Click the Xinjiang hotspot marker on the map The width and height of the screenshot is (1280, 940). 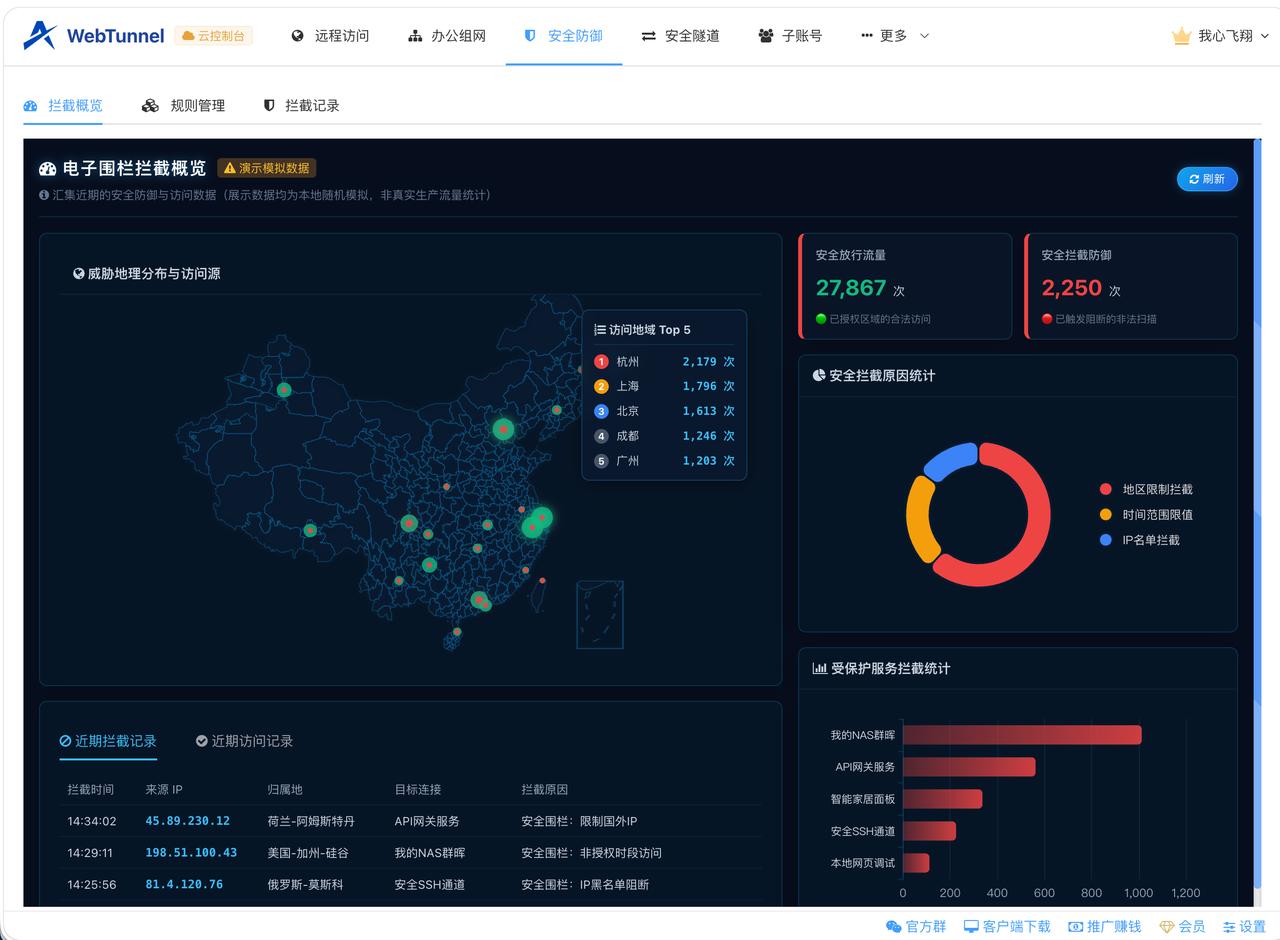coord(284,390)
